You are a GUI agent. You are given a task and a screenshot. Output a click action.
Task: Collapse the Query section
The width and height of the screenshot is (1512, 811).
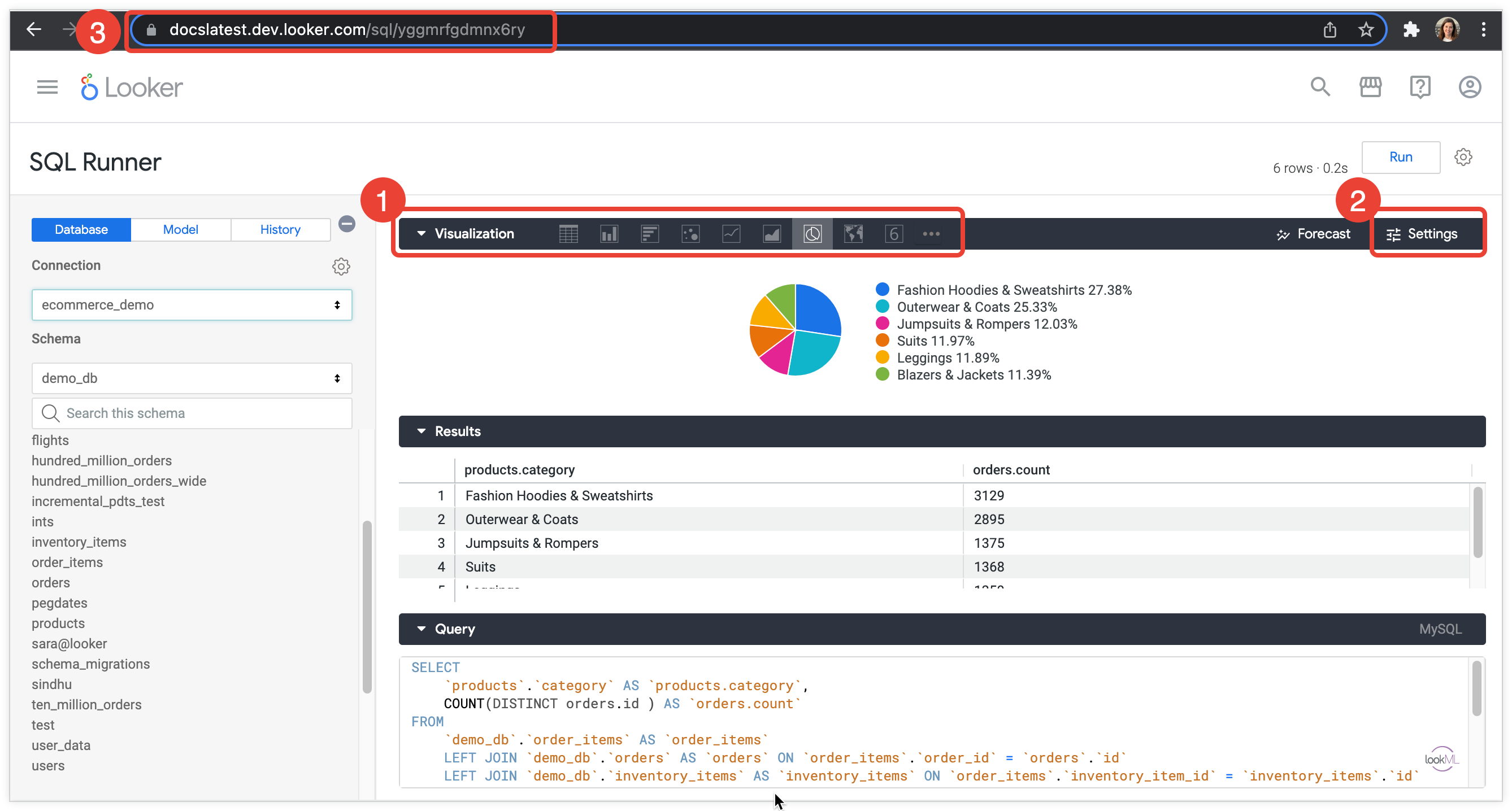(422, 629)
